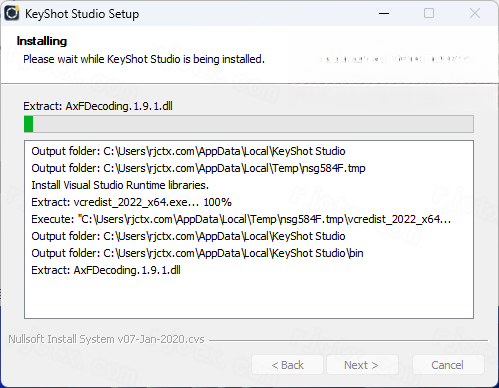499x388 pixels.
Task: Click the < Back button
Action: [287, 365]
